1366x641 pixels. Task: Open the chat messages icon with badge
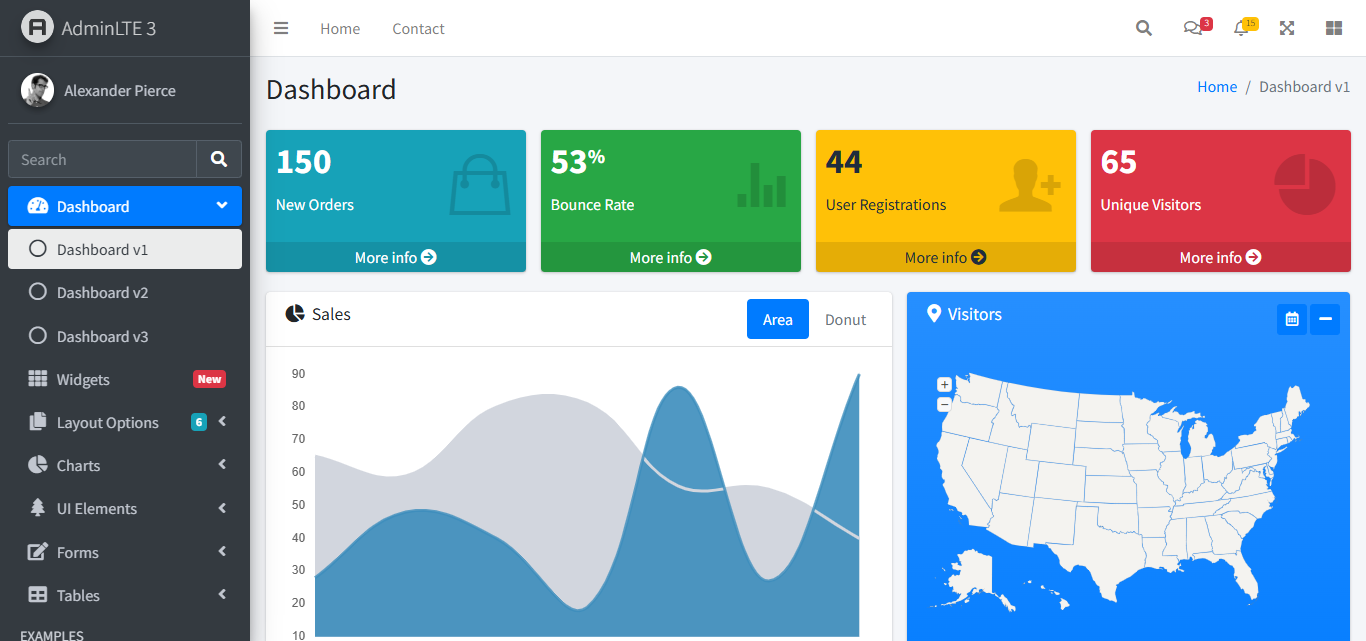[1192, 28]
